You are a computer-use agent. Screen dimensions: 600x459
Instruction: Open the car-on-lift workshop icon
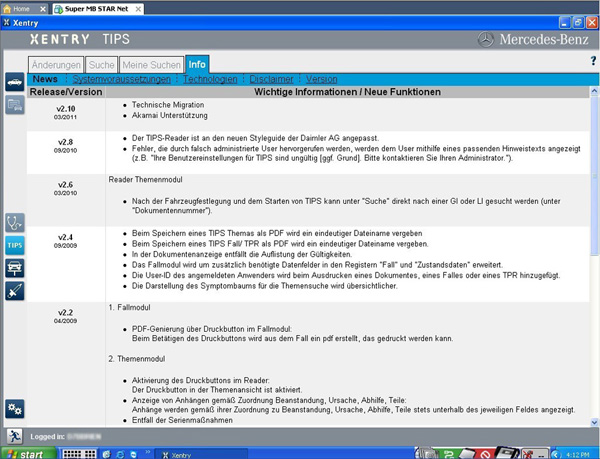pos(15,269)
